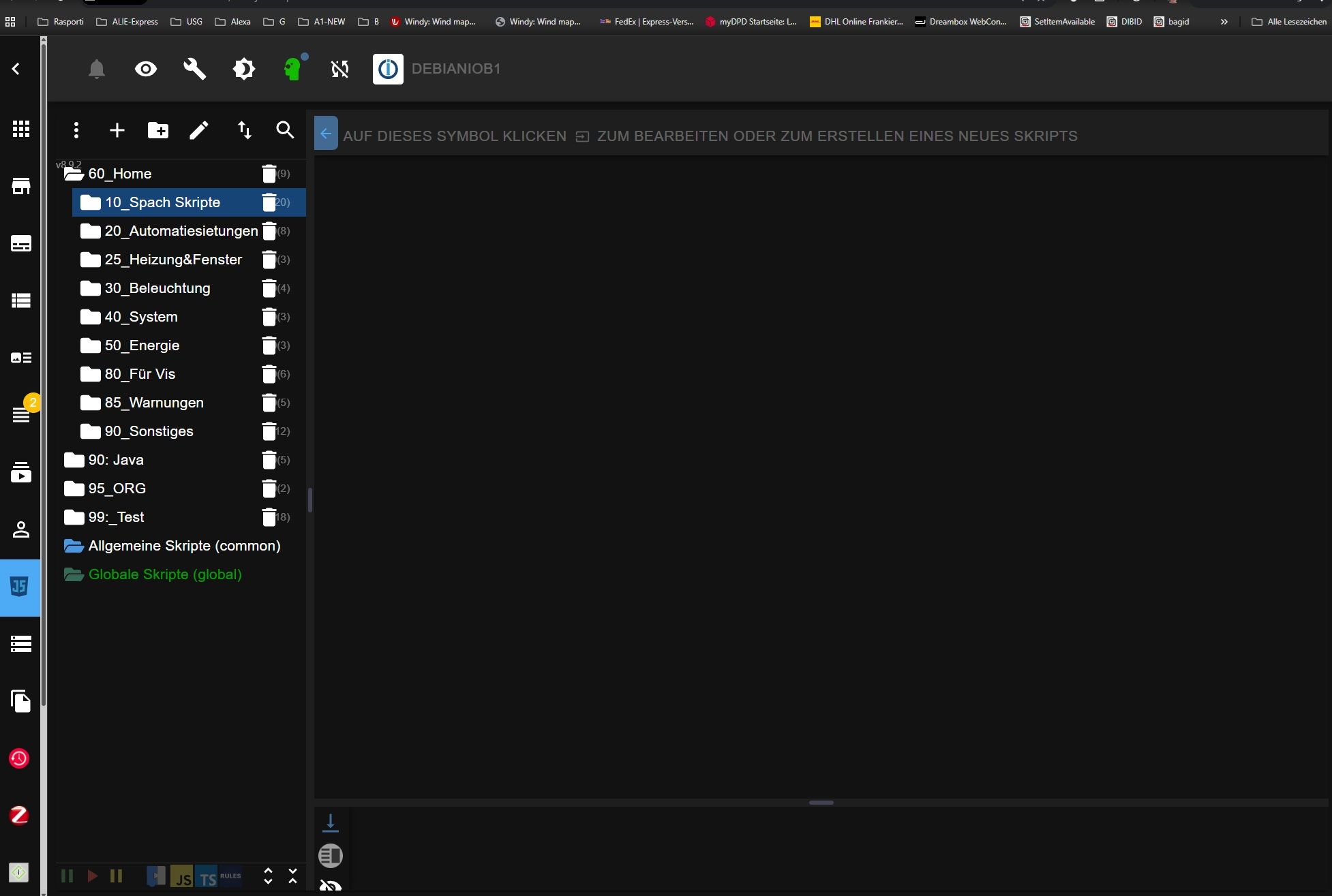Click the create new folder icon

pos(158,130)
